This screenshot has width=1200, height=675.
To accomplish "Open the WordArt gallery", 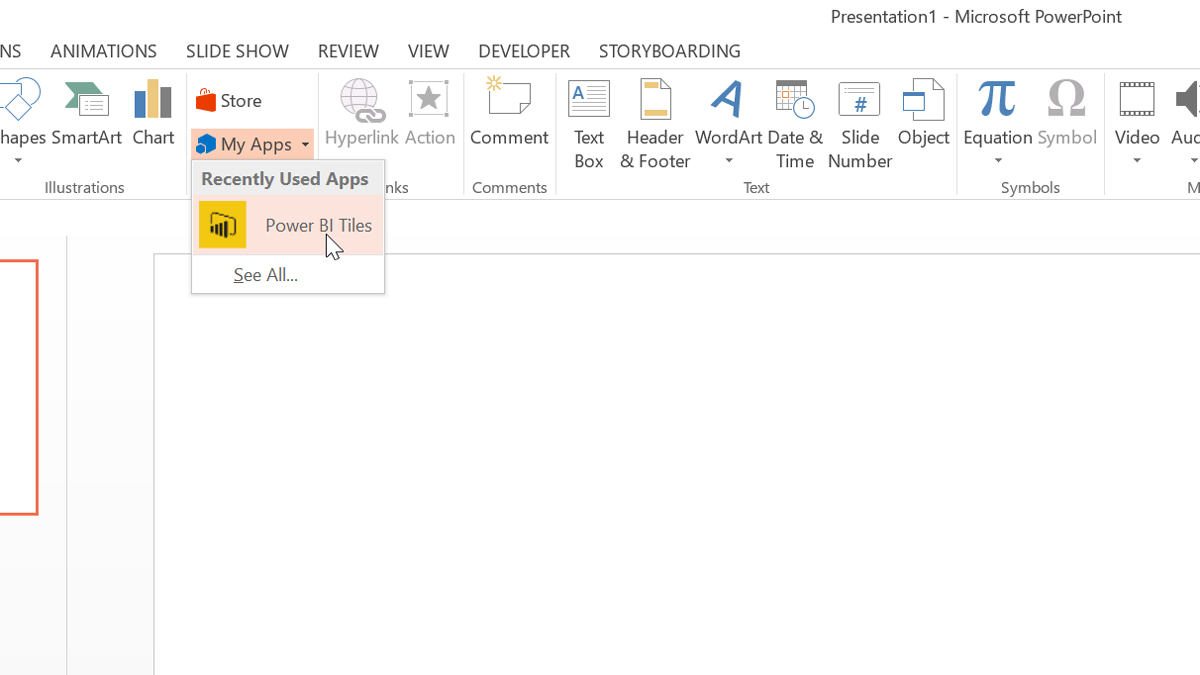I will (x=729, y=114).
